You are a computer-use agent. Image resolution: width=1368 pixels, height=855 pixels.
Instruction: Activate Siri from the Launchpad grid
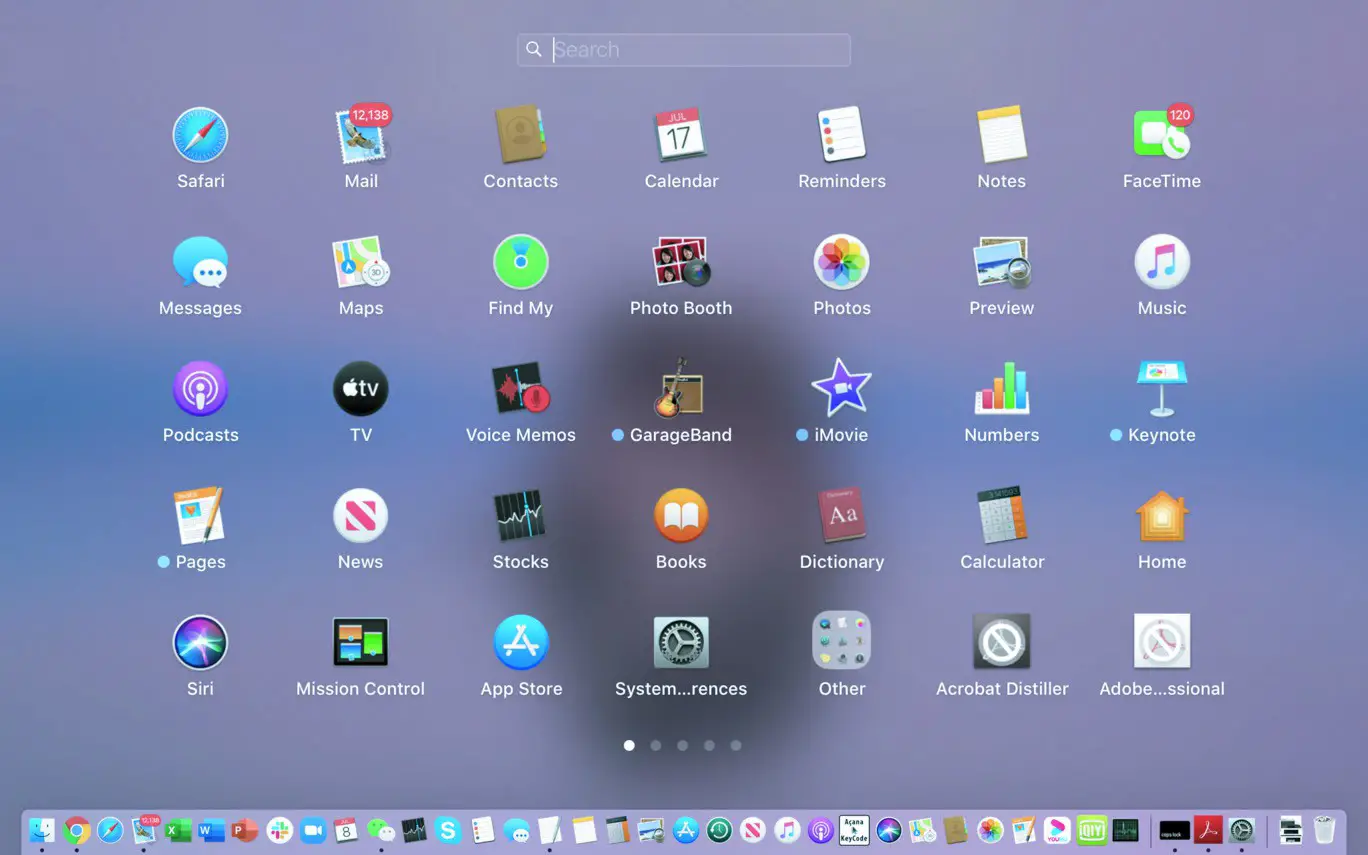pyautogui.click(x=200, y=642)
